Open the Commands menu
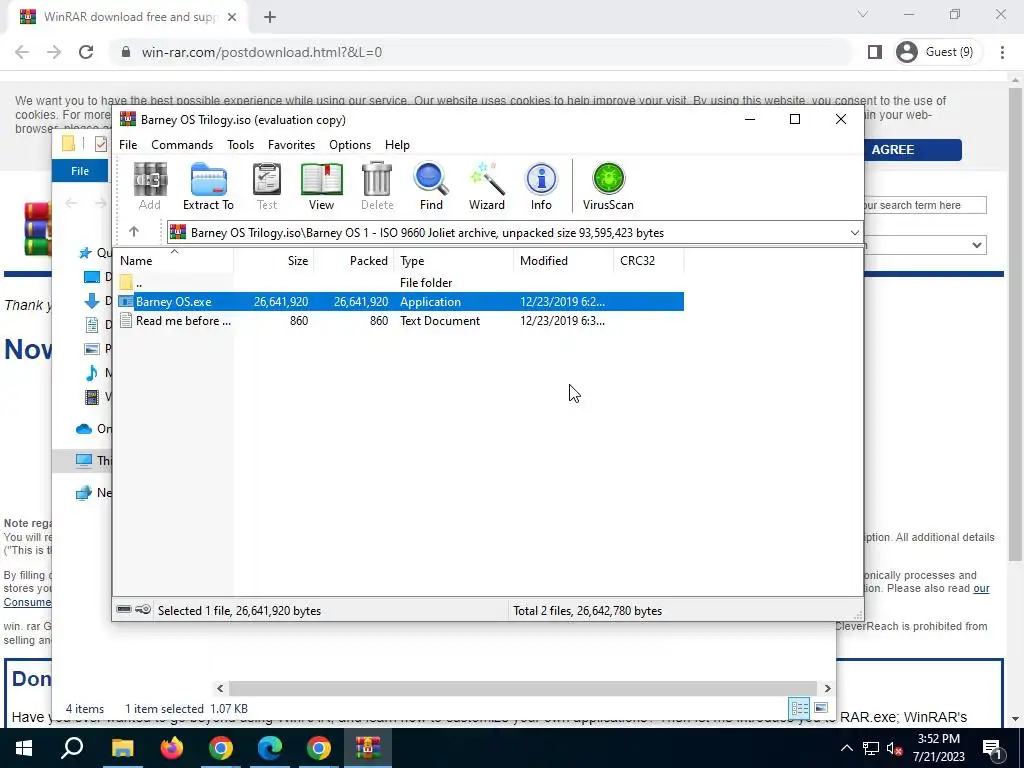The height and width of the screenshot is (768, 1024). pos(182,144)
